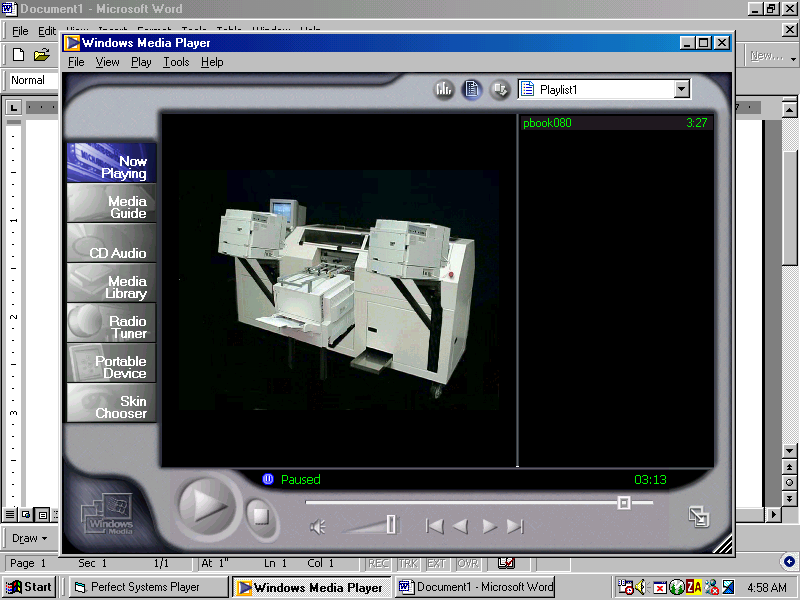The width and height of the screenshot is (800, 600).
Task: Click the seek bar thumb
Action: pyautogui.click(x=624, y=503)
